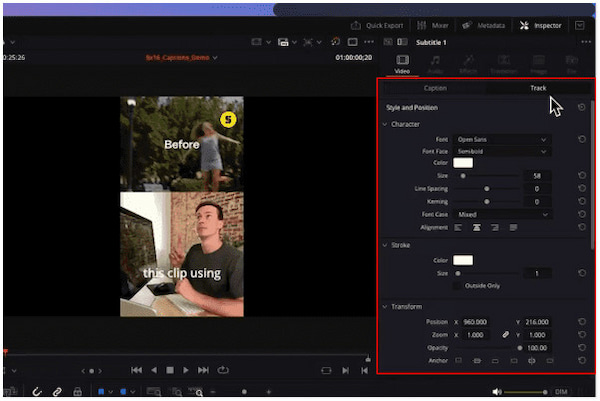Open the Font Case dropdown showing Mixed
Screen dimensions: 600x401
502,214
